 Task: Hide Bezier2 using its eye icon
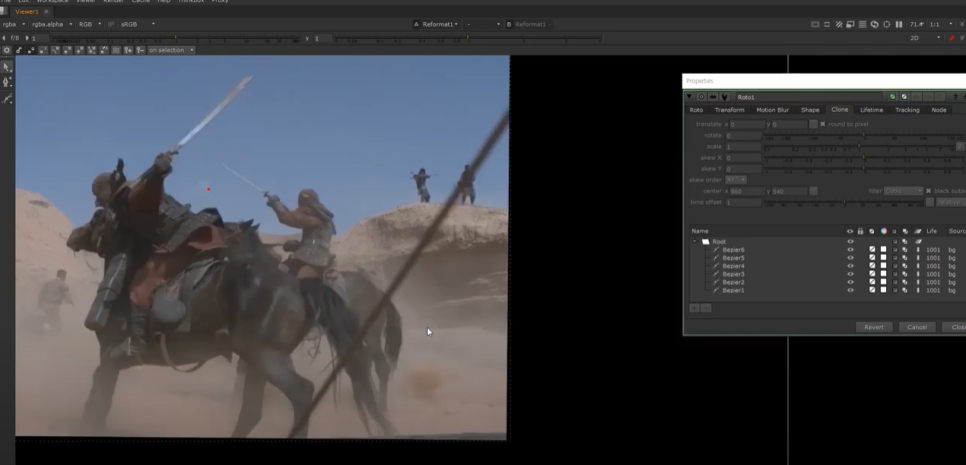pos(850,281)
